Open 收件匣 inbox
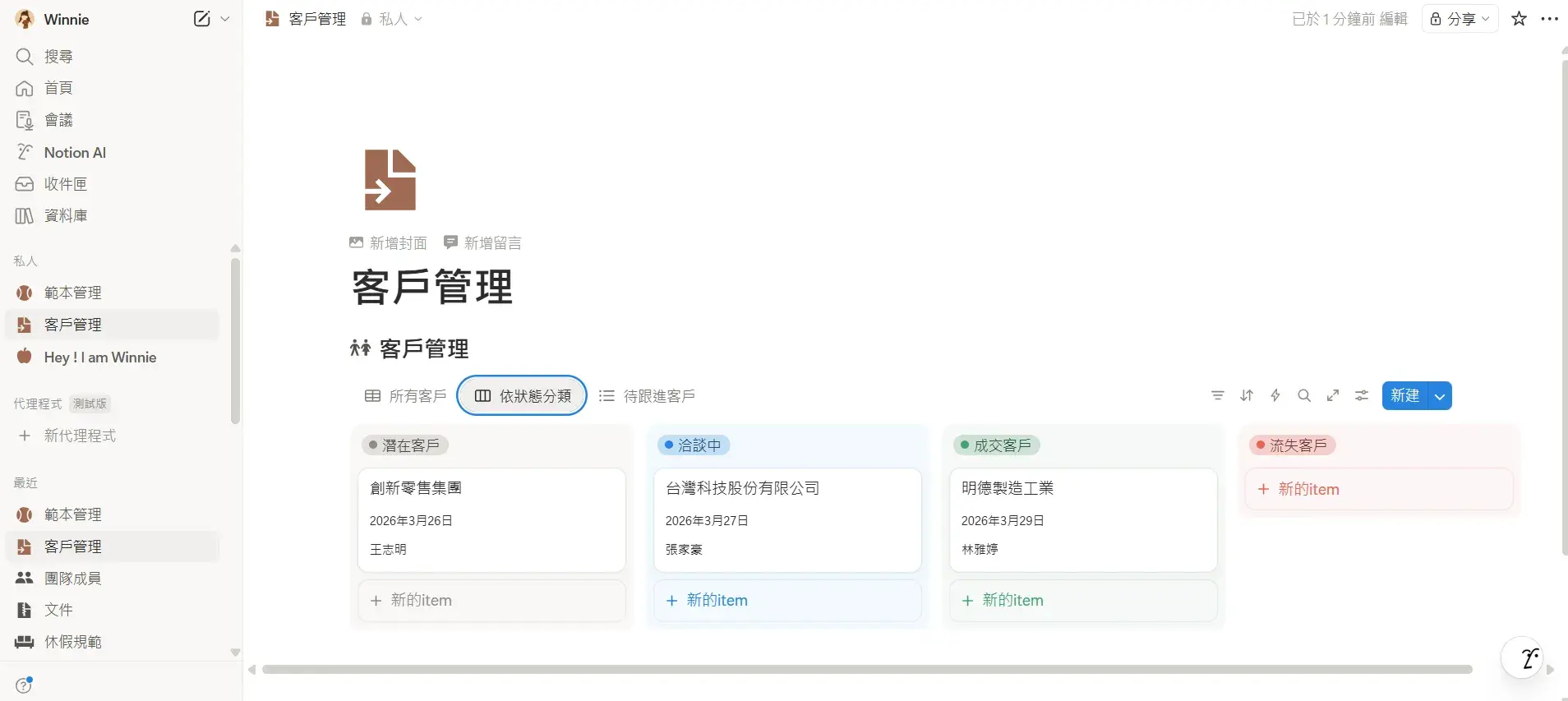 point(112,184)
